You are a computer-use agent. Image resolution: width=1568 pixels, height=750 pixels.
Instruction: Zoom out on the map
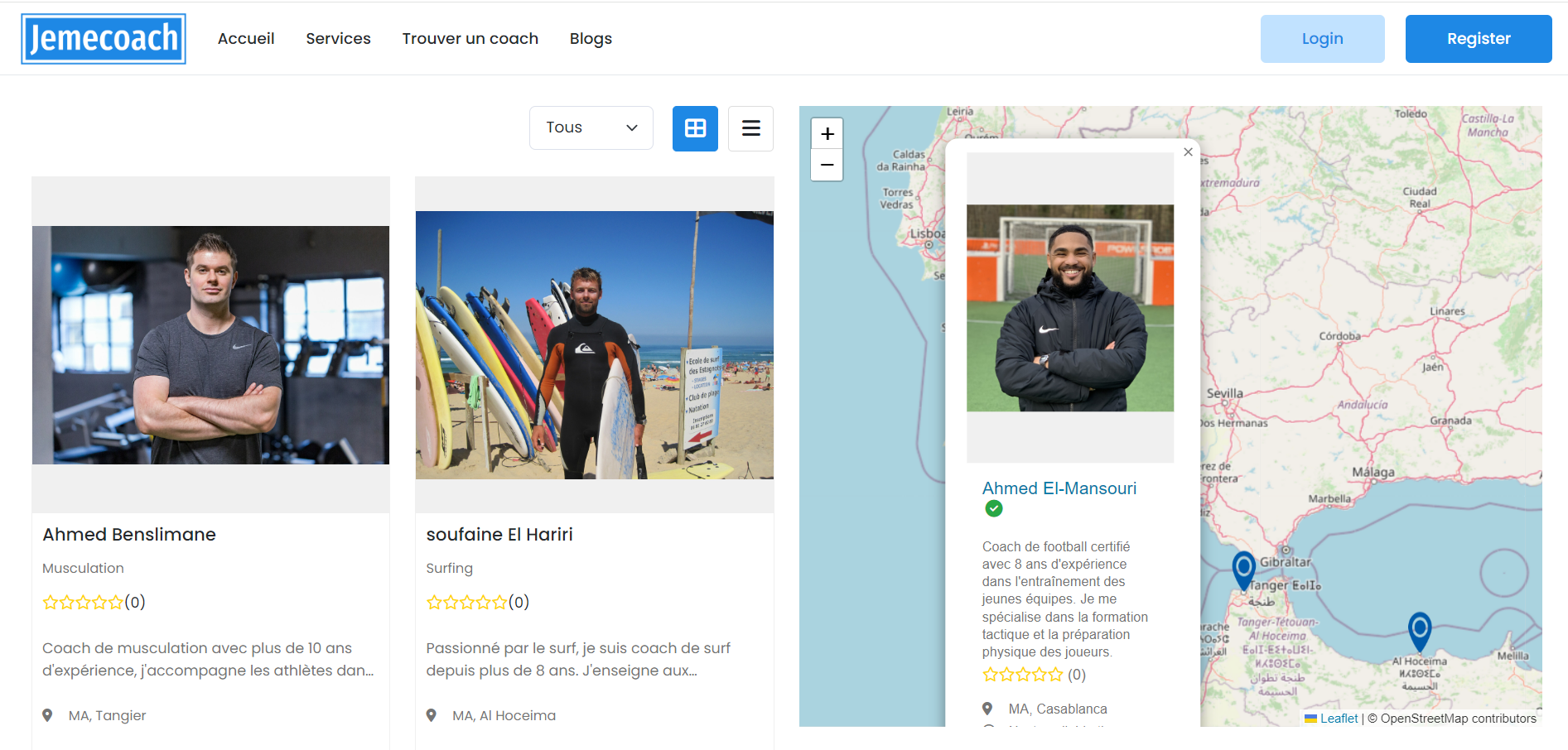point(827,165)
